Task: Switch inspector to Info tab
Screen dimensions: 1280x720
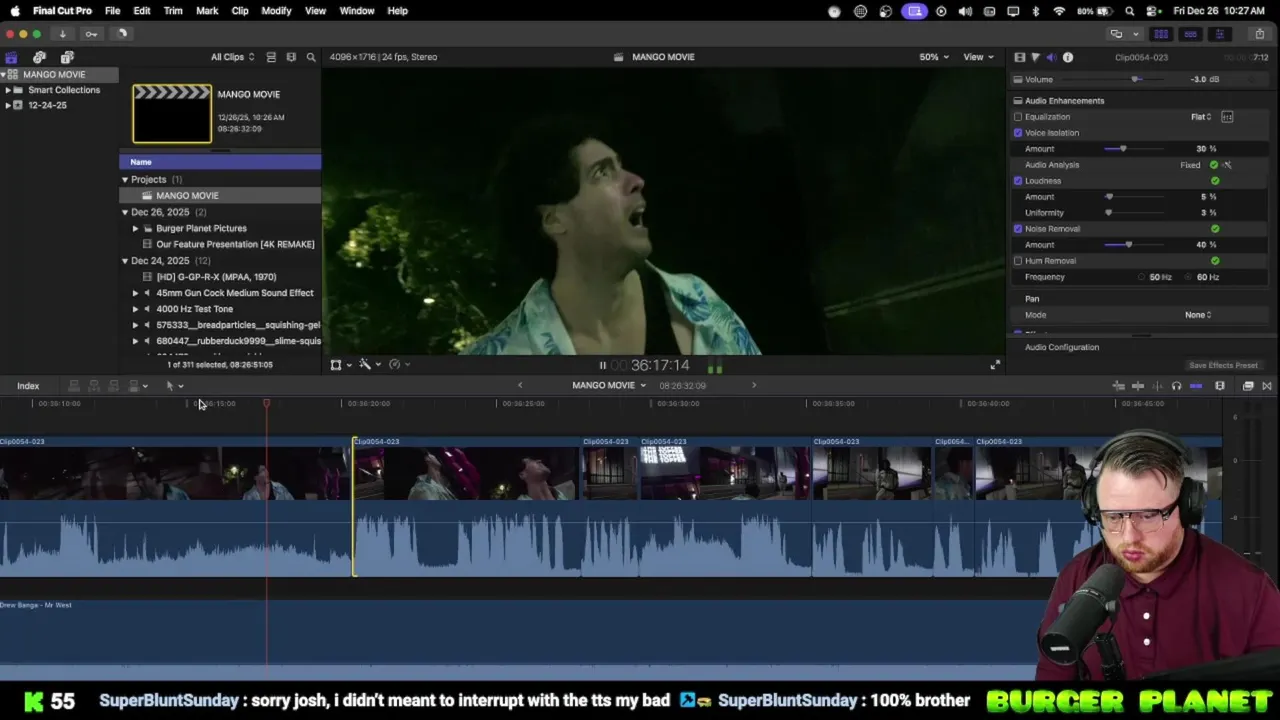Action: tap(1068, 57)
